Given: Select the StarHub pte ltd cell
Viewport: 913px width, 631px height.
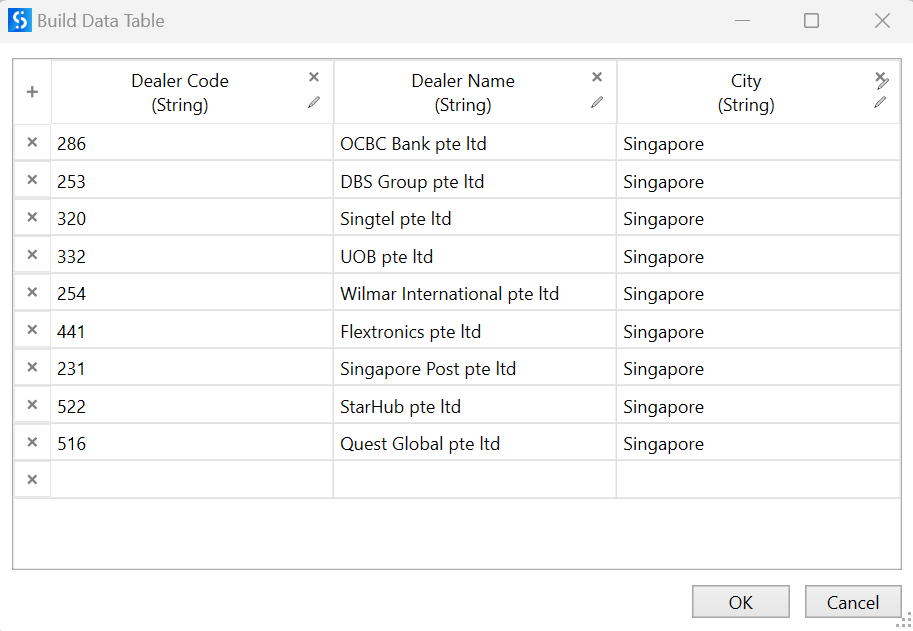Looking at the screenshot, I should pos(475,406).
